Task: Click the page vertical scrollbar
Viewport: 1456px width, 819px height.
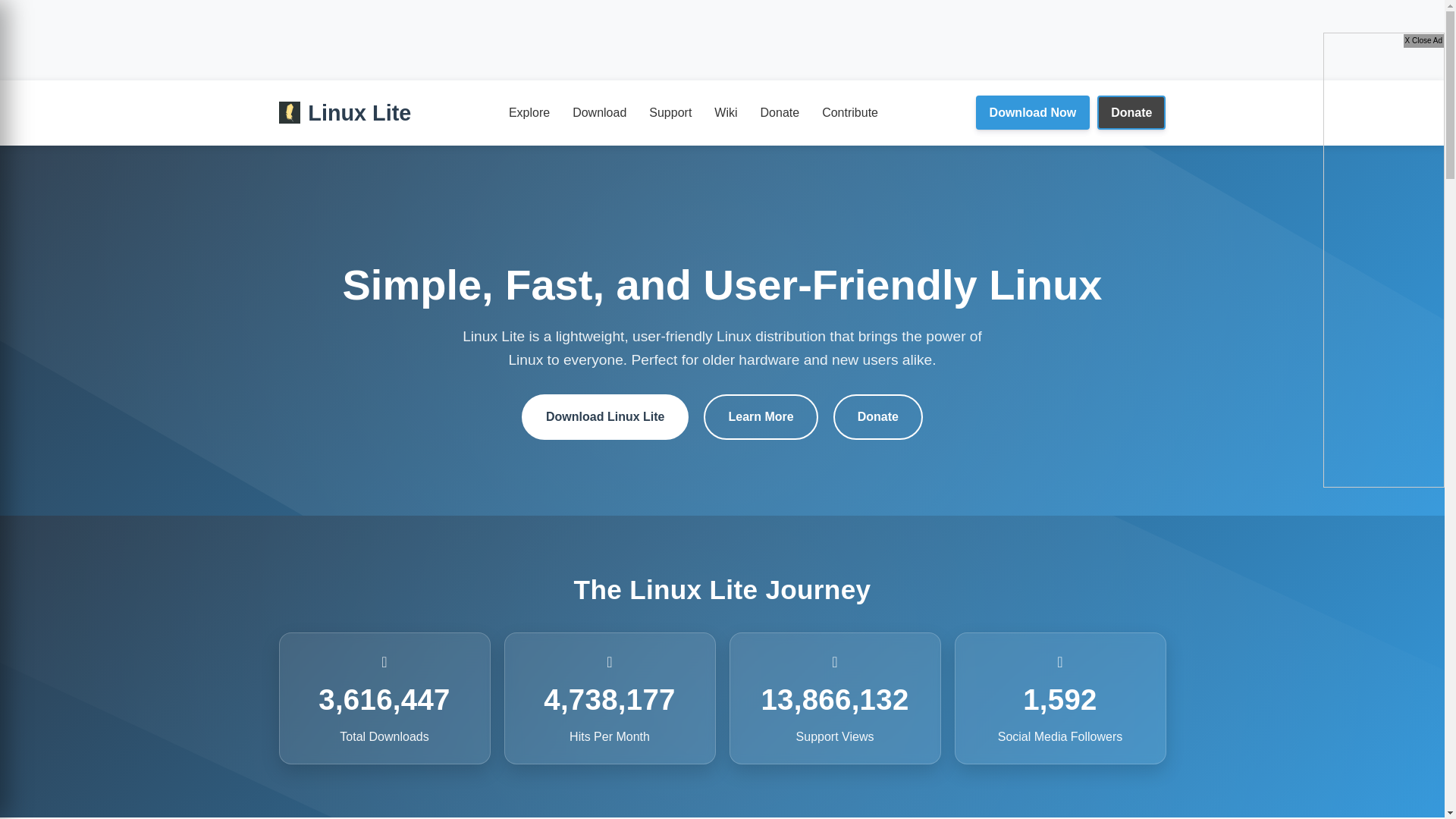Action: (1450, 409)
